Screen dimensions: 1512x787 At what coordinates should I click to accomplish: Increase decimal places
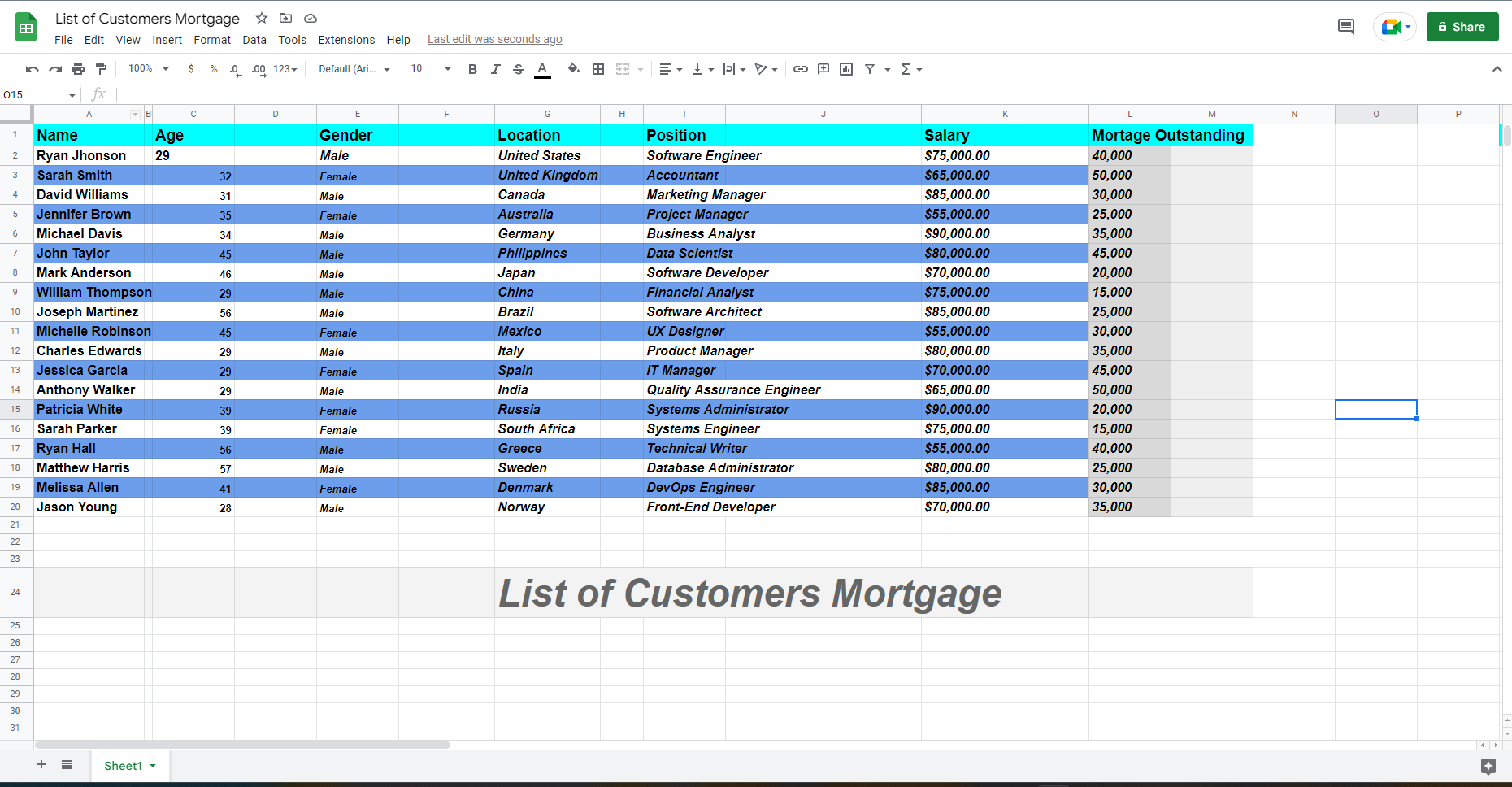click(259, 69)
